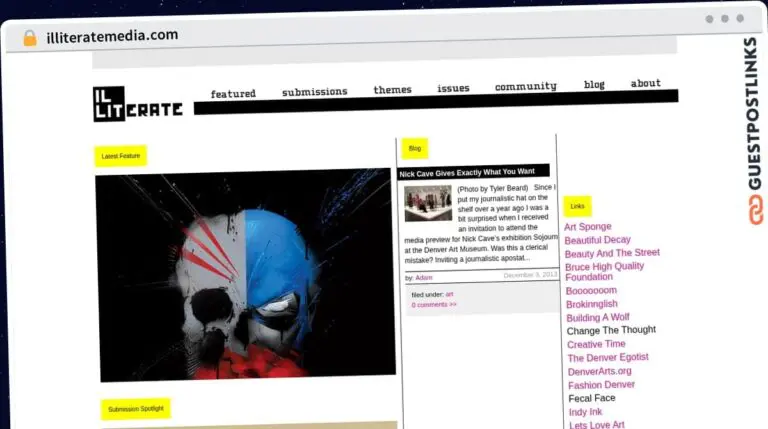
Task: Click the Nick Cave post thumbnail photo
Action: pos(428,203)
